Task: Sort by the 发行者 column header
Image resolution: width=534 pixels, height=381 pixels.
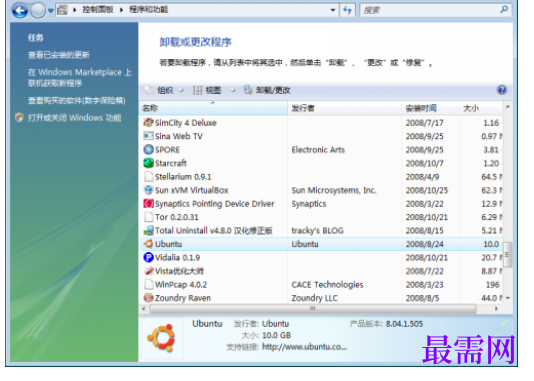Action: (345, 108)
